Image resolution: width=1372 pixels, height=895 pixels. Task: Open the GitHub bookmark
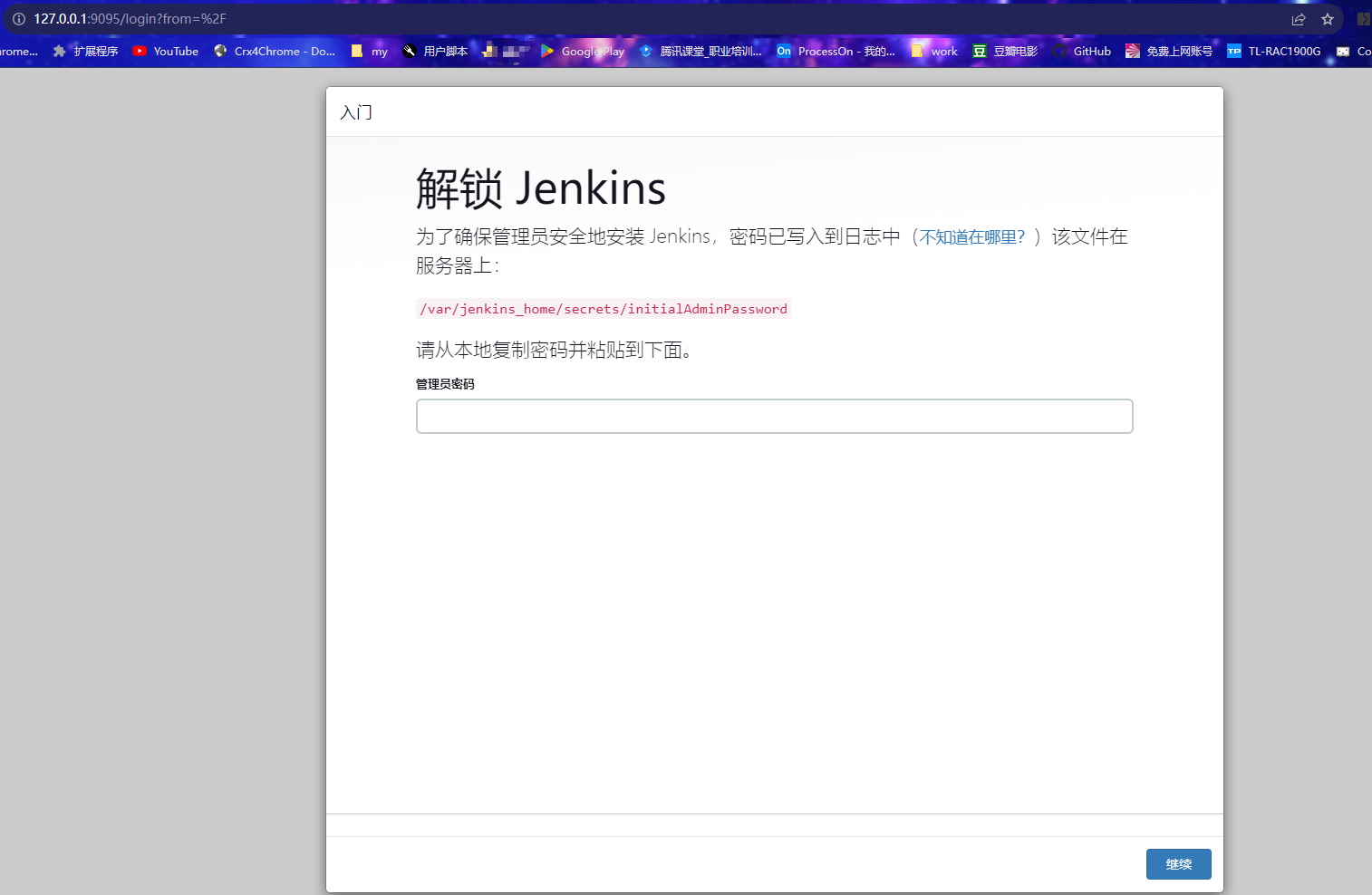1082,52
